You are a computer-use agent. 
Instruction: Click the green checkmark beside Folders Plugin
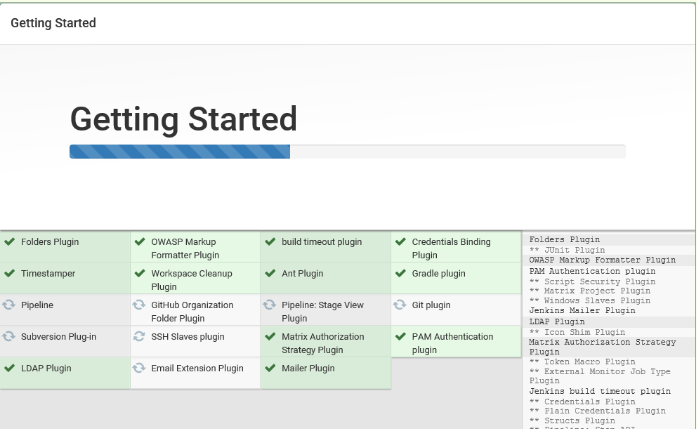pos(9,242)
